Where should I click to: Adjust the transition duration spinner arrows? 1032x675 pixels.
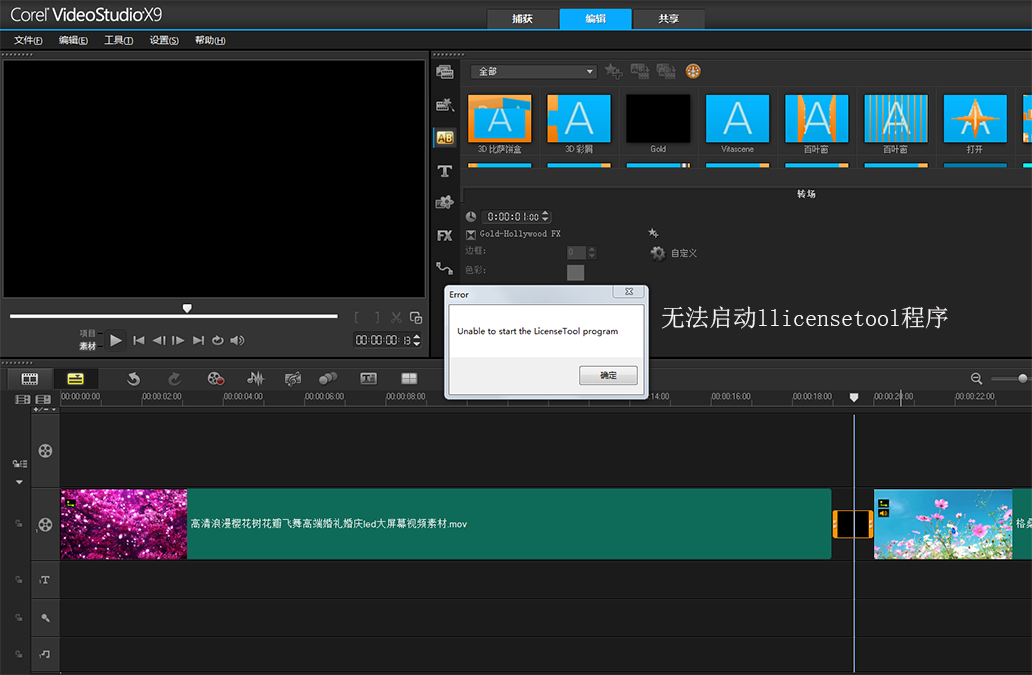click(x=545, y=216)
